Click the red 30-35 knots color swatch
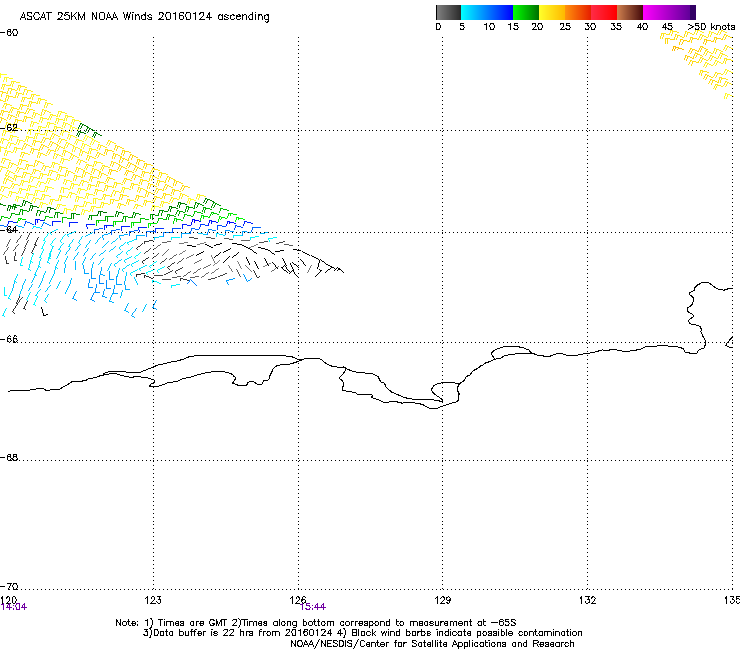 pos(604,12)
